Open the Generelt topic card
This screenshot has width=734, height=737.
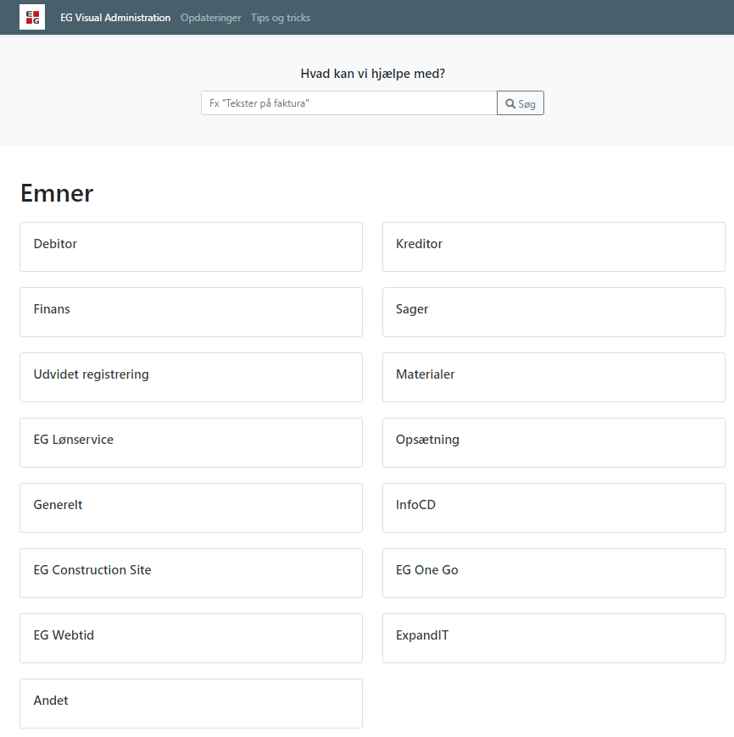click(x=190, y=507)
